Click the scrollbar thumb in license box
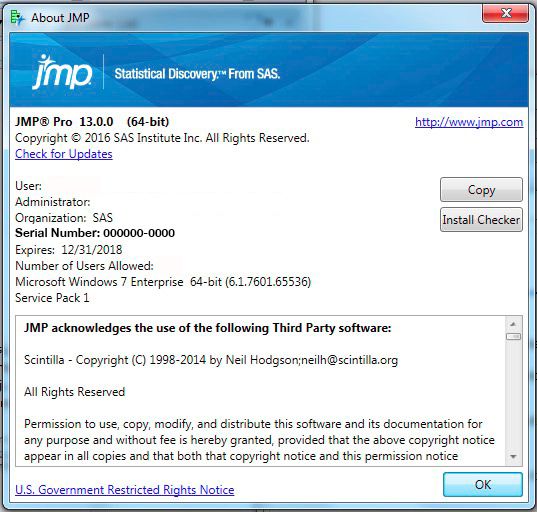 click(x=513, y=336)
